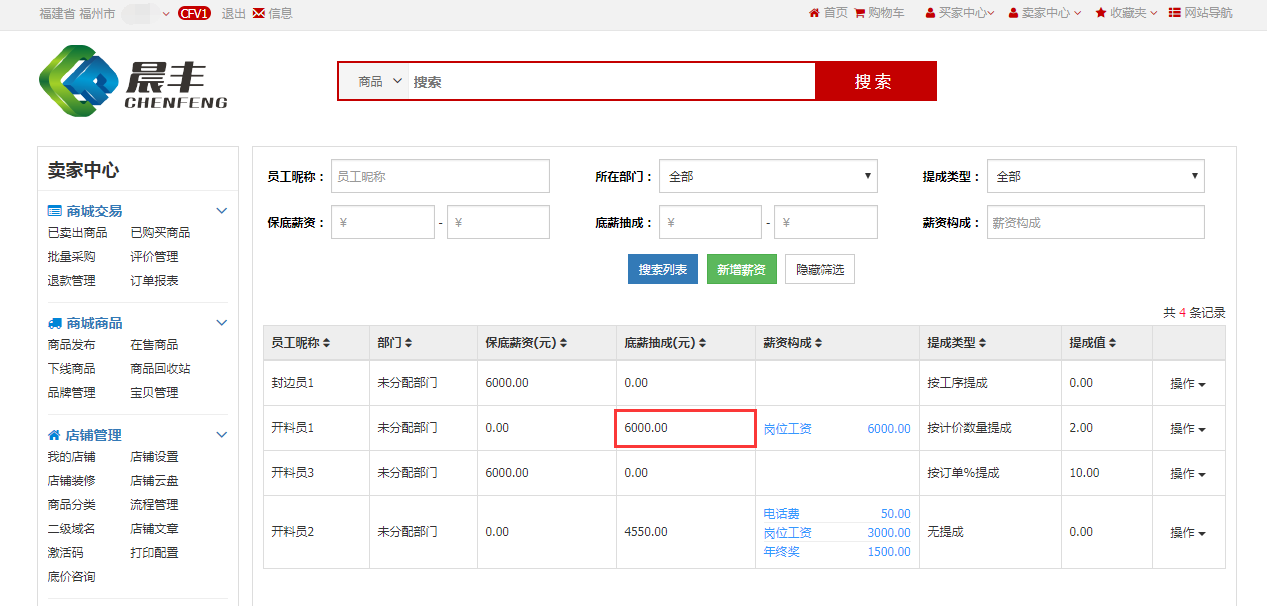Image resolution: width=1267 pixels, height=606 pixels.
Task: Sort table by 保底薪资(元) column
Action: pos(563,343)
